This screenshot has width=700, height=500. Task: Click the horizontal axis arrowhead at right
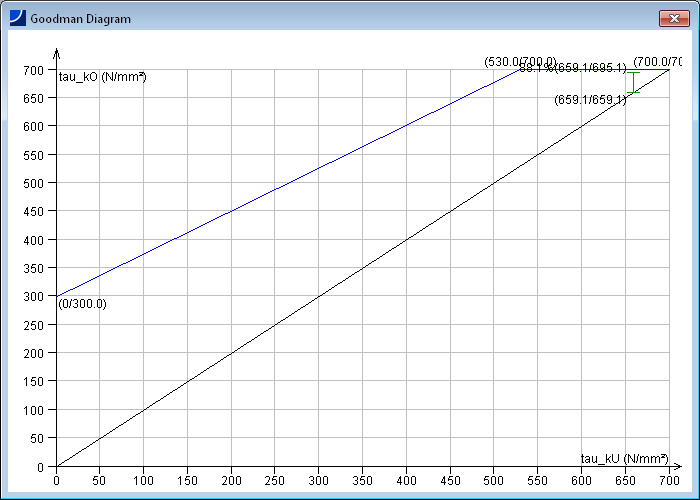click(682, 466)
